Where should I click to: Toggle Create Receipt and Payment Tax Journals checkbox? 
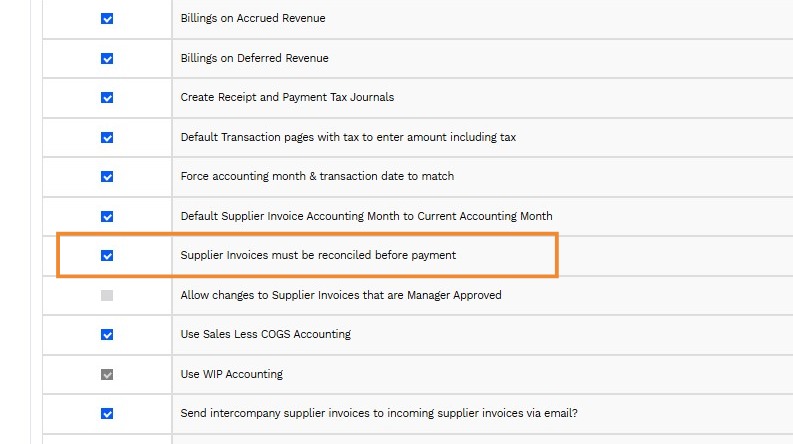pyautogui.click(x=107, y=98)
